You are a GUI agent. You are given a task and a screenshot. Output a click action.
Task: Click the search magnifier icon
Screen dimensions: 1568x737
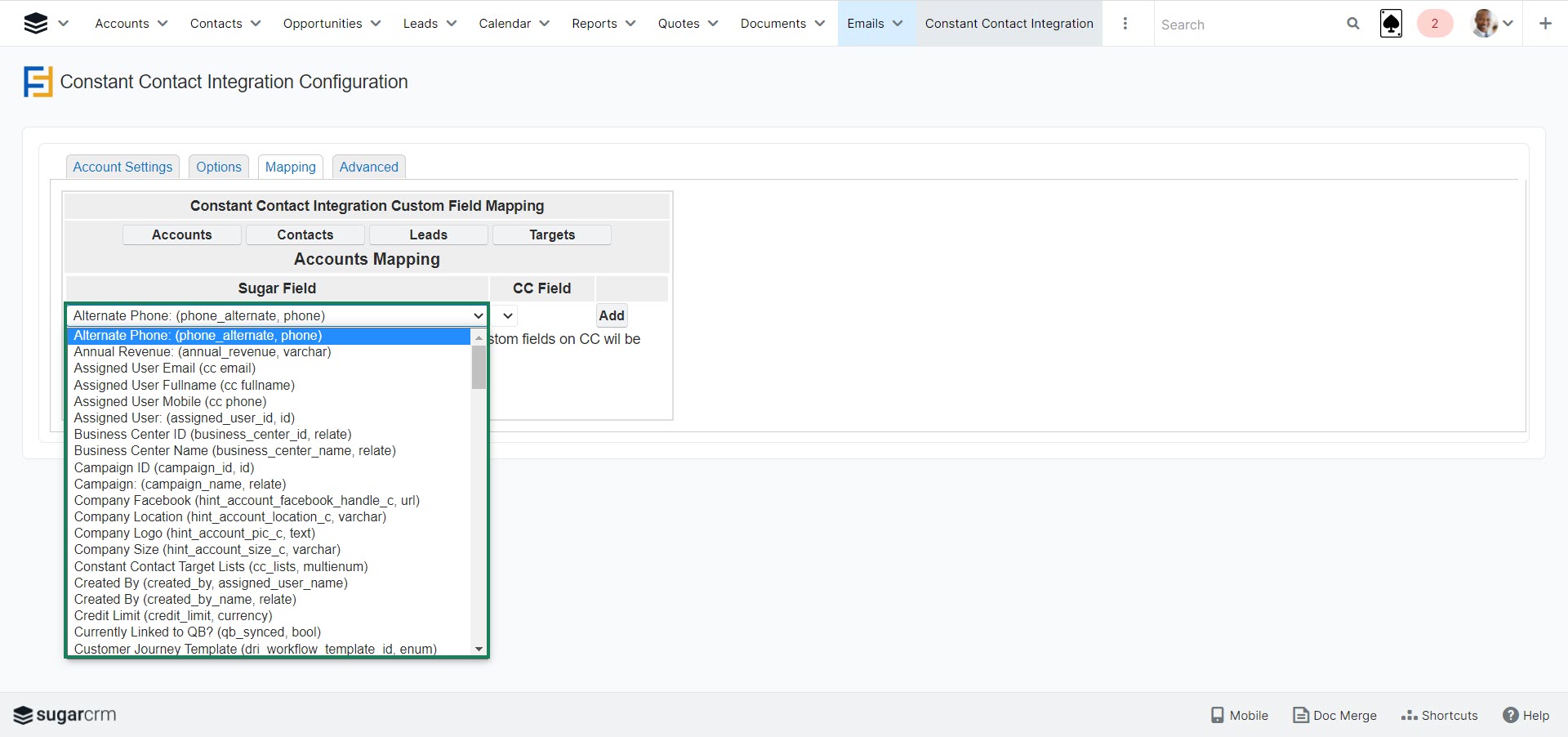tap(1353, 24)
